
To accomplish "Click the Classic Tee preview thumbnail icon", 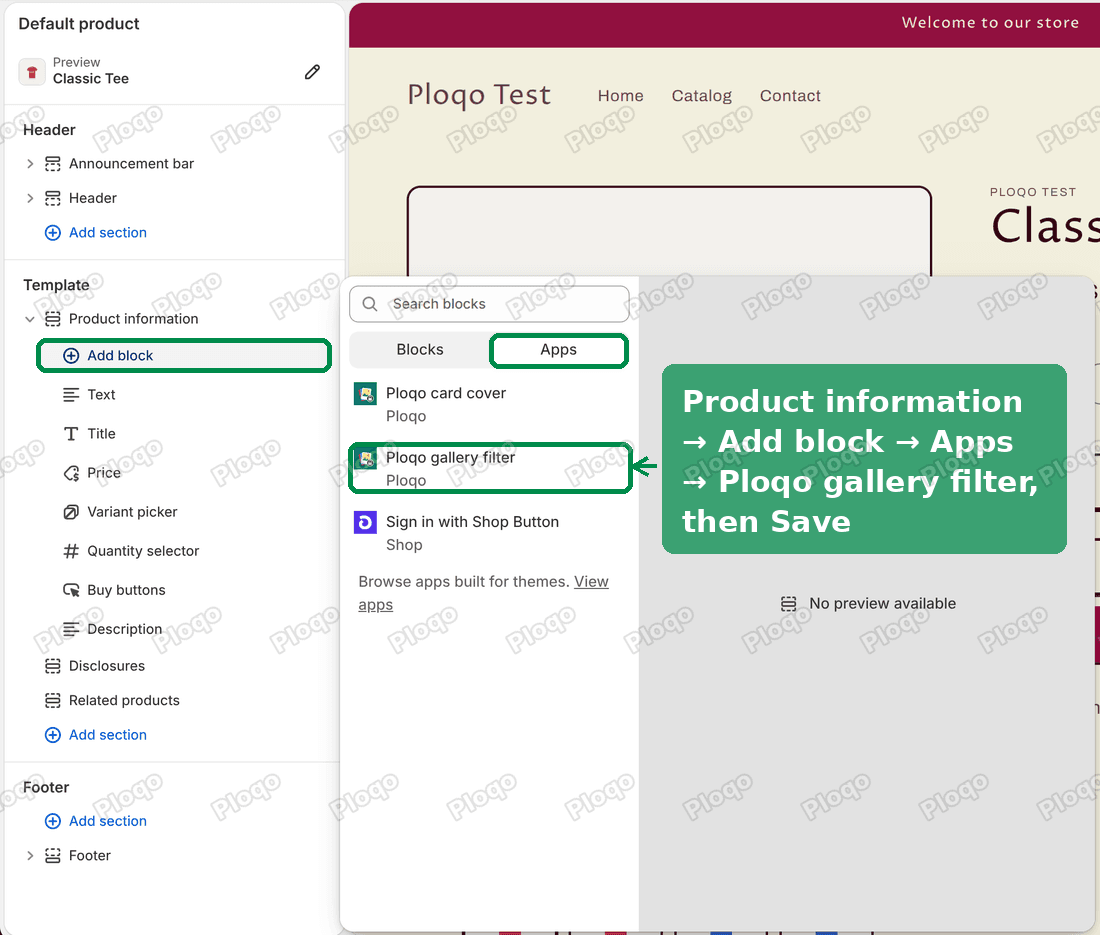I will click(x=32, y=72).
